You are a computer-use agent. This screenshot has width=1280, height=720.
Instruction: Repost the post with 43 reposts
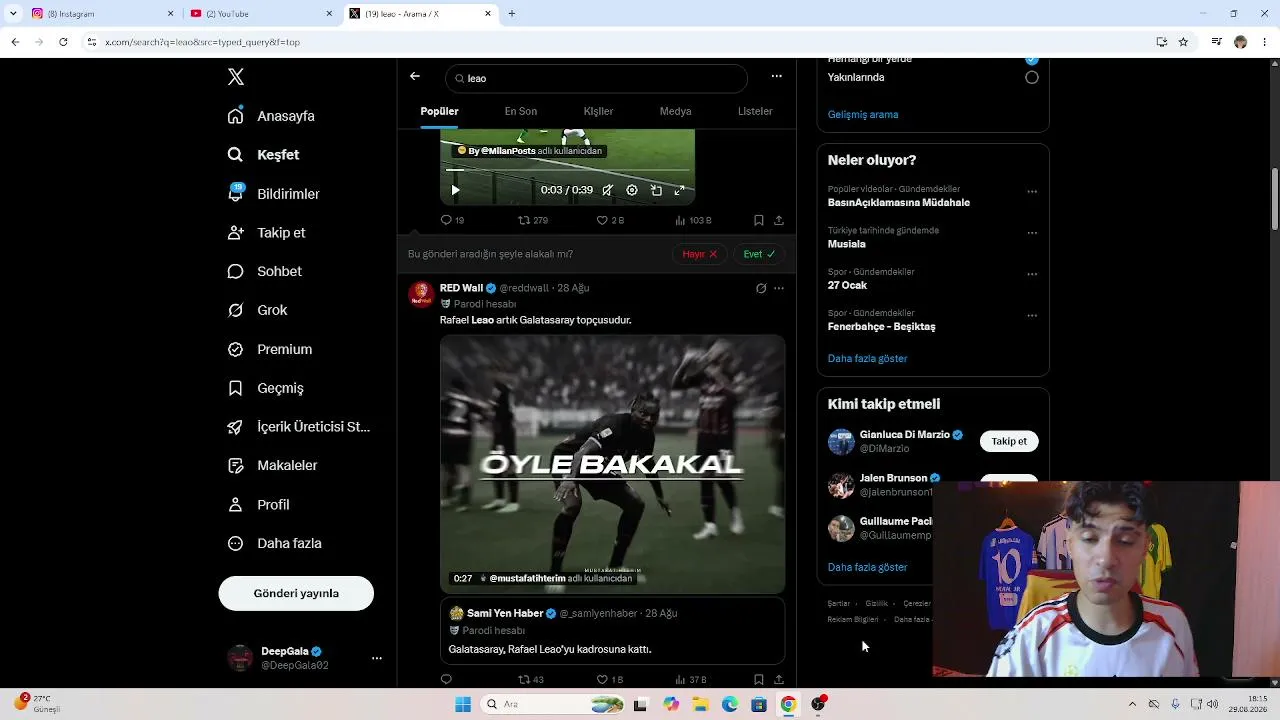click(x=530, y=680)
